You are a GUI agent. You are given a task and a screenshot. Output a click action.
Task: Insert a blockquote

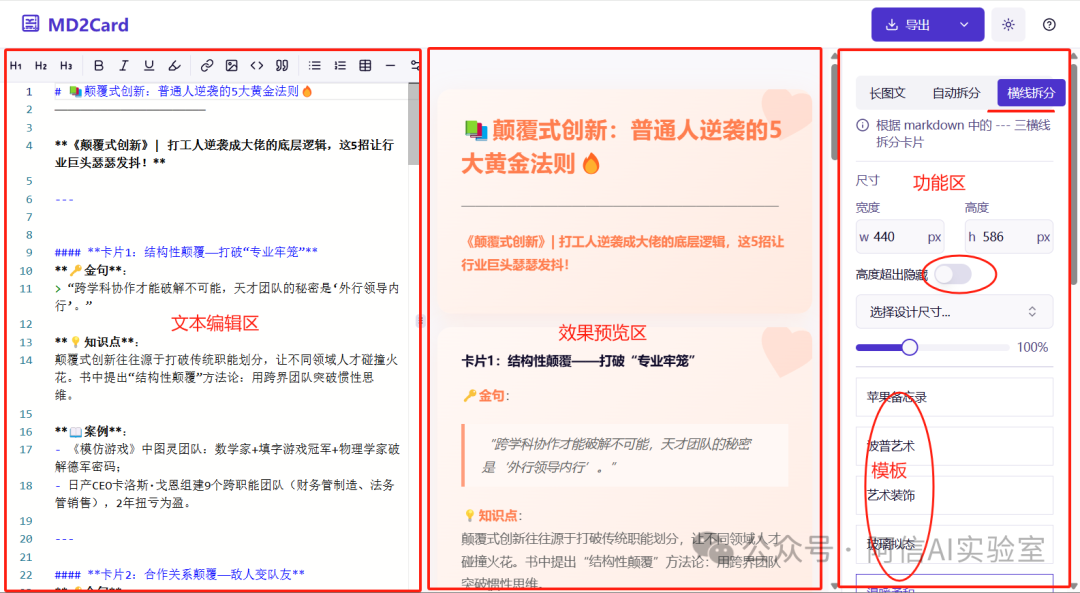282,66
